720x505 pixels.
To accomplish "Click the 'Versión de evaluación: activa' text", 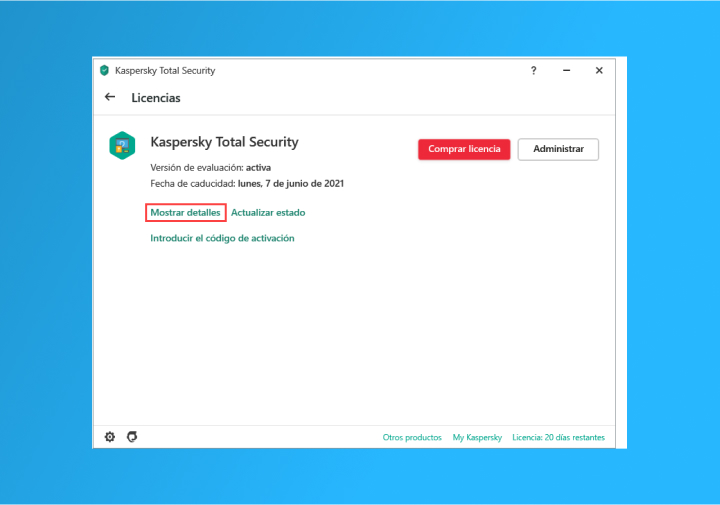I will click(x=210, y=168).
